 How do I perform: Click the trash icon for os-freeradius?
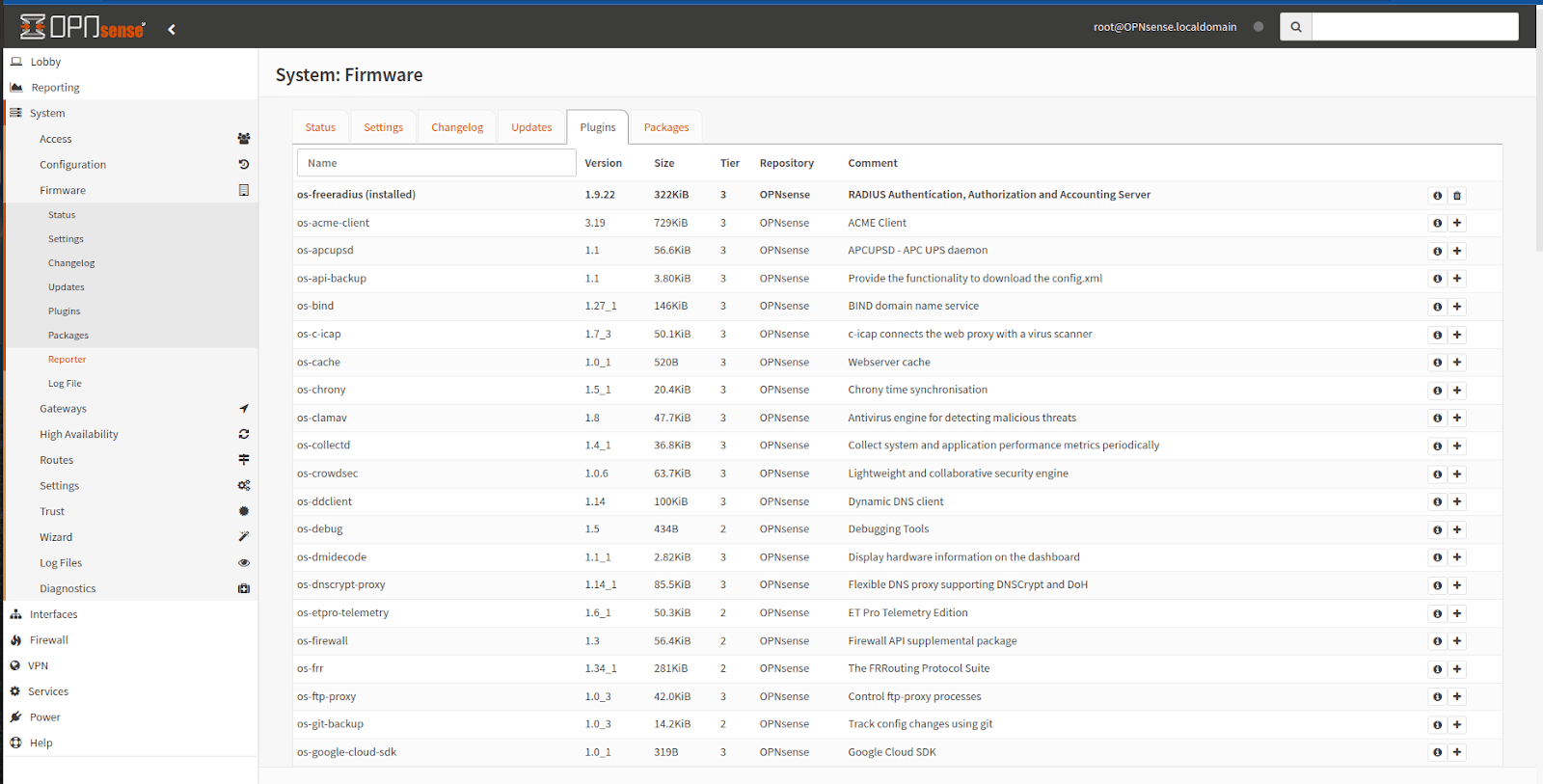(1457, 196)
